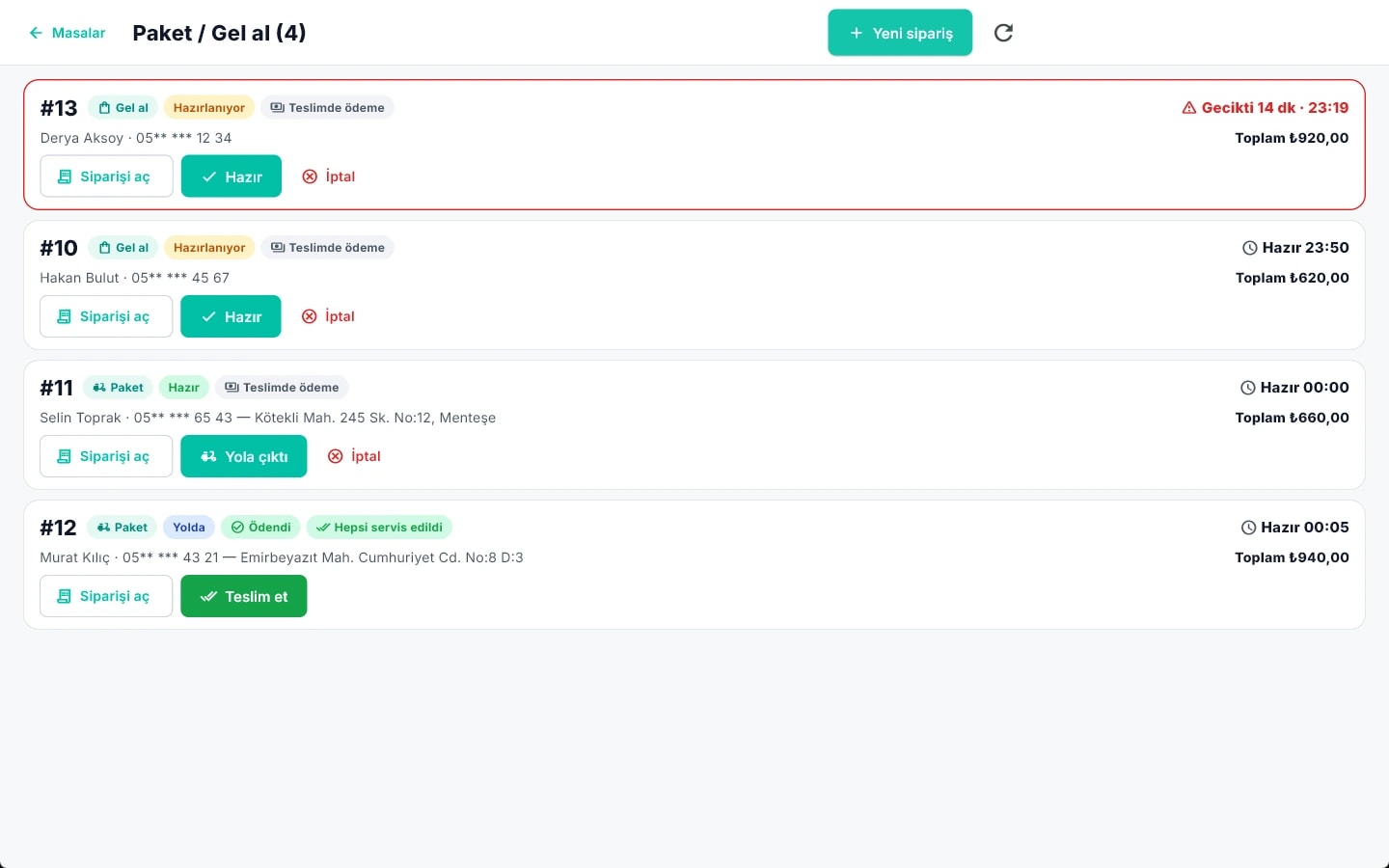Click order number #13
The height and width of the screenshot is (868, 1389).
(x=59, y=108)
